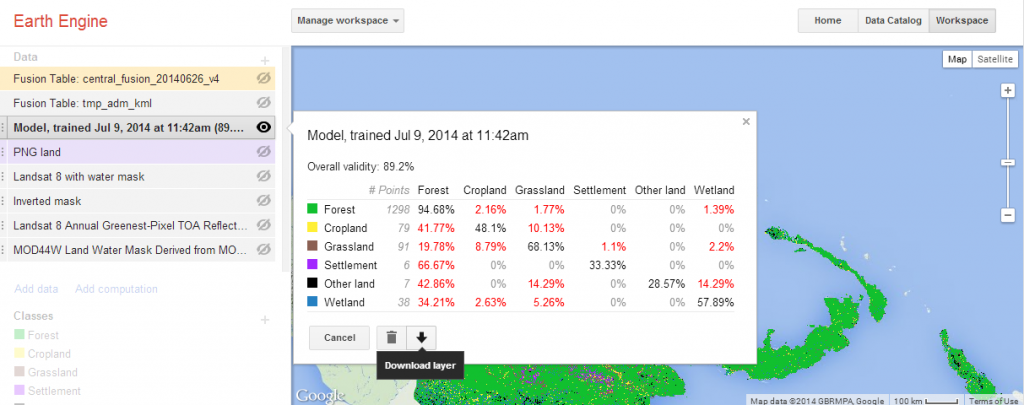Click the map zoom slider handle
The image size is (1024, 405).
1008,163
